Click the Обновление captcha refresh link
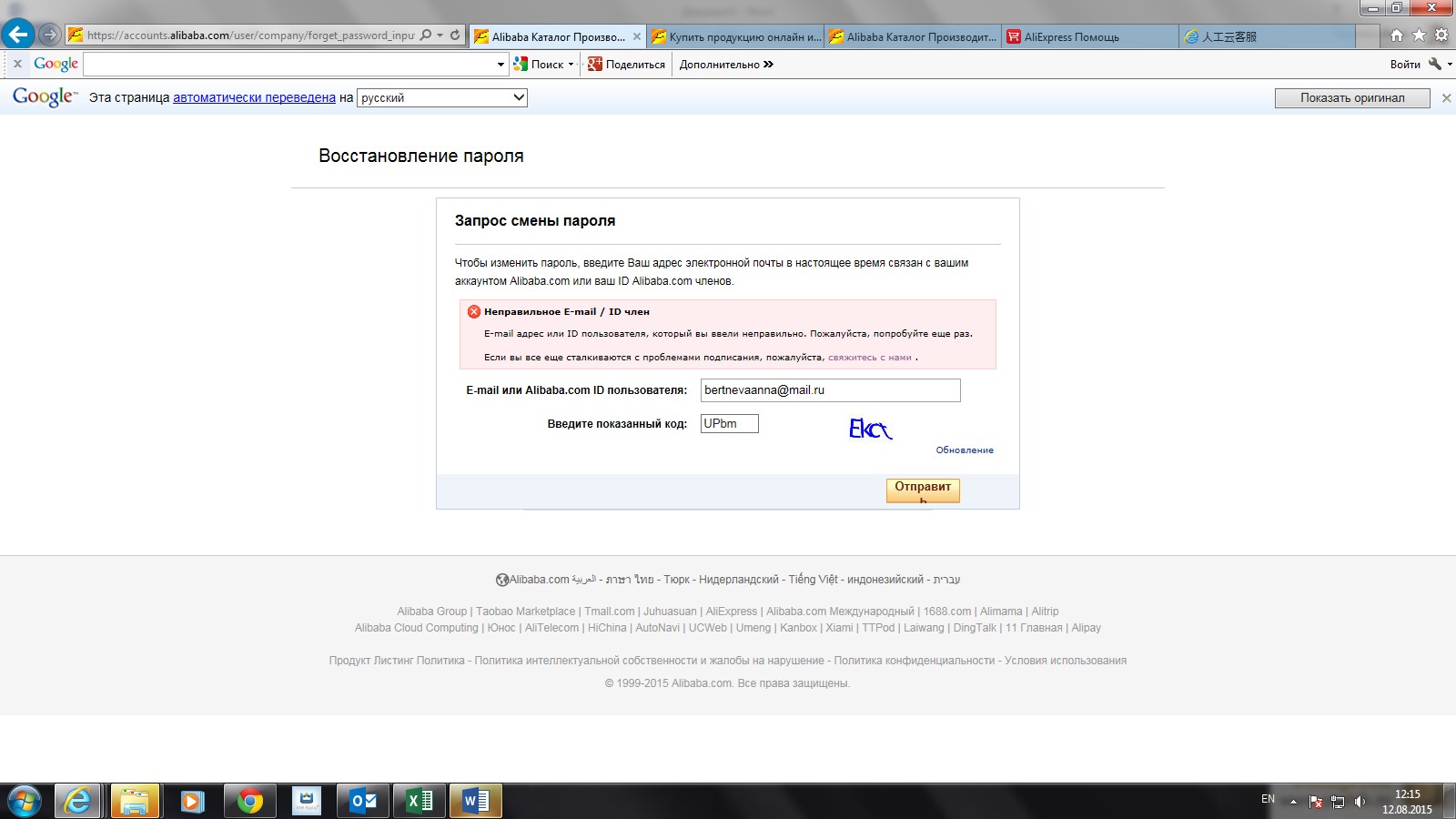1456x819 pixels. pos(965,450)
